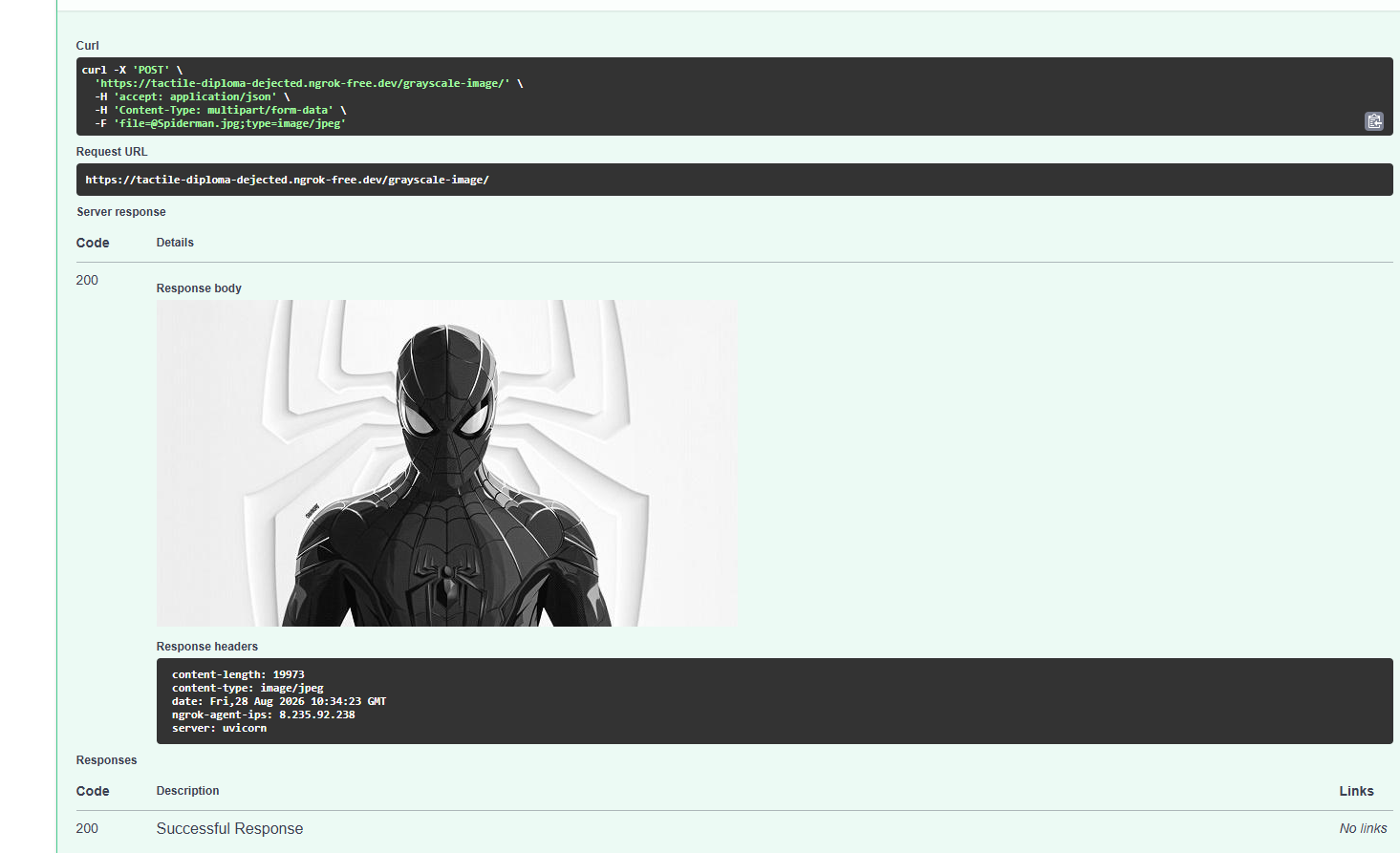Click the curl -X 'POST' line
The height and width of the screenshot is (853, 1400).
coord(132,70)
